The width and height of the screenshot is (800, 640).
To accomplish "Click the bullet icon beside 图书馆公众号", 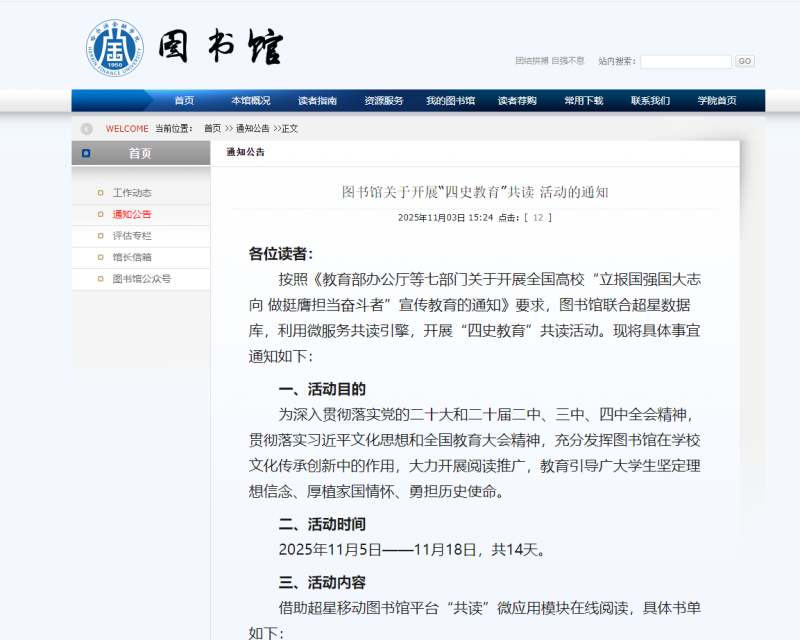I will (x=100, y=279).
